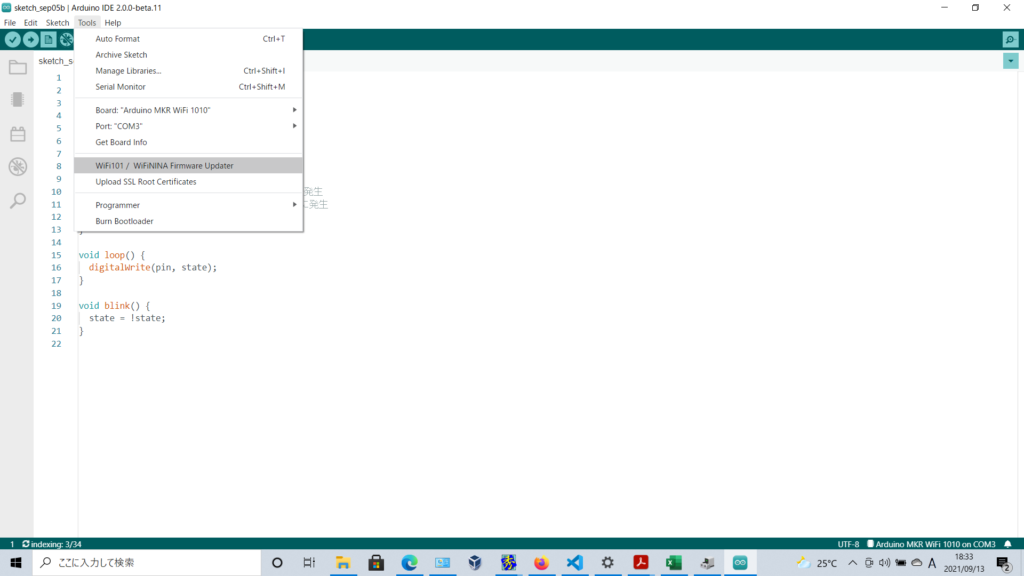Open VirtualBox from taskbar

[475, 562]
